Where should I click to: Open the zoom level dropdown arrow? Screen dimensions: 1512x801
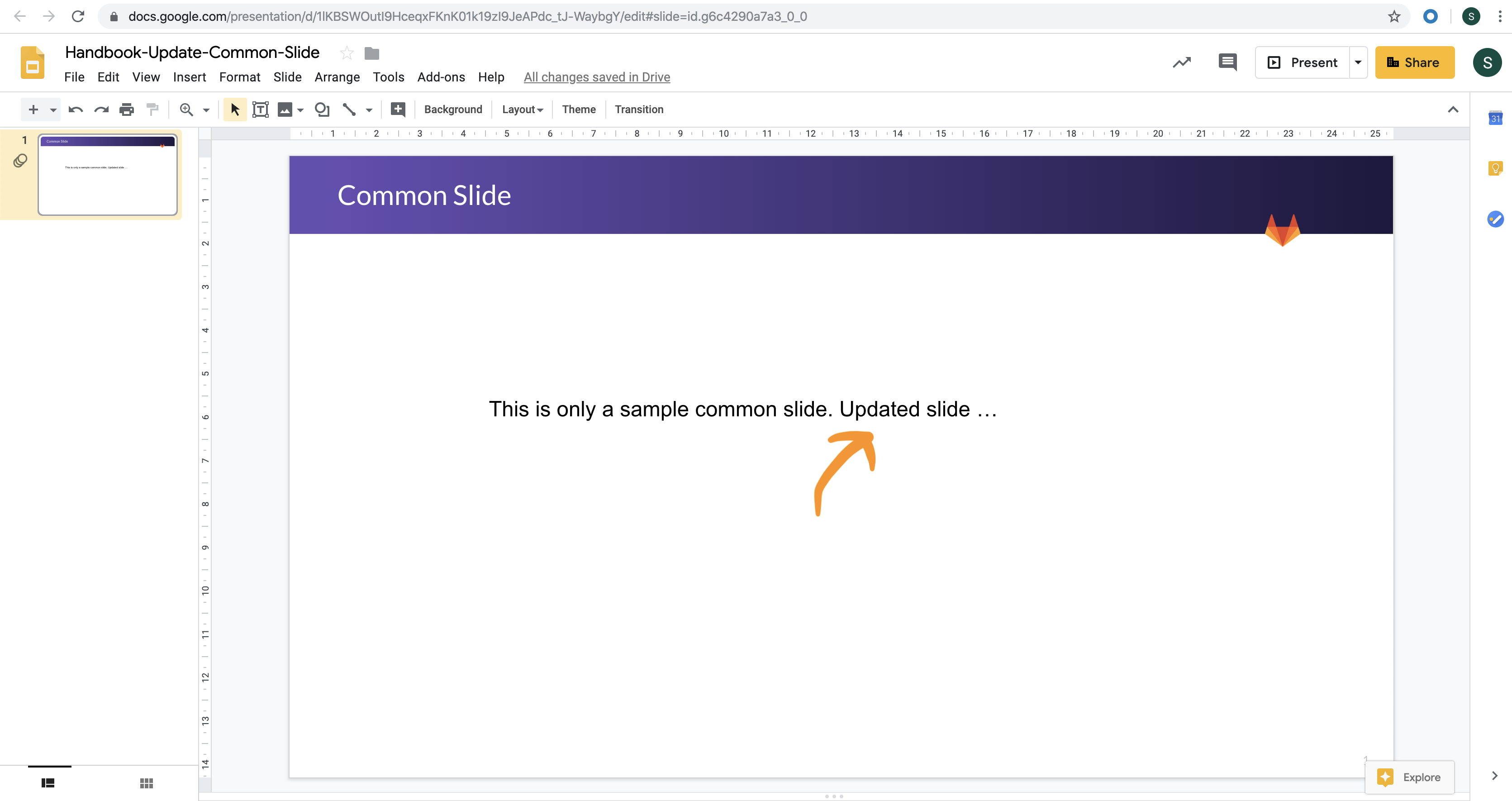coord(206,110)
